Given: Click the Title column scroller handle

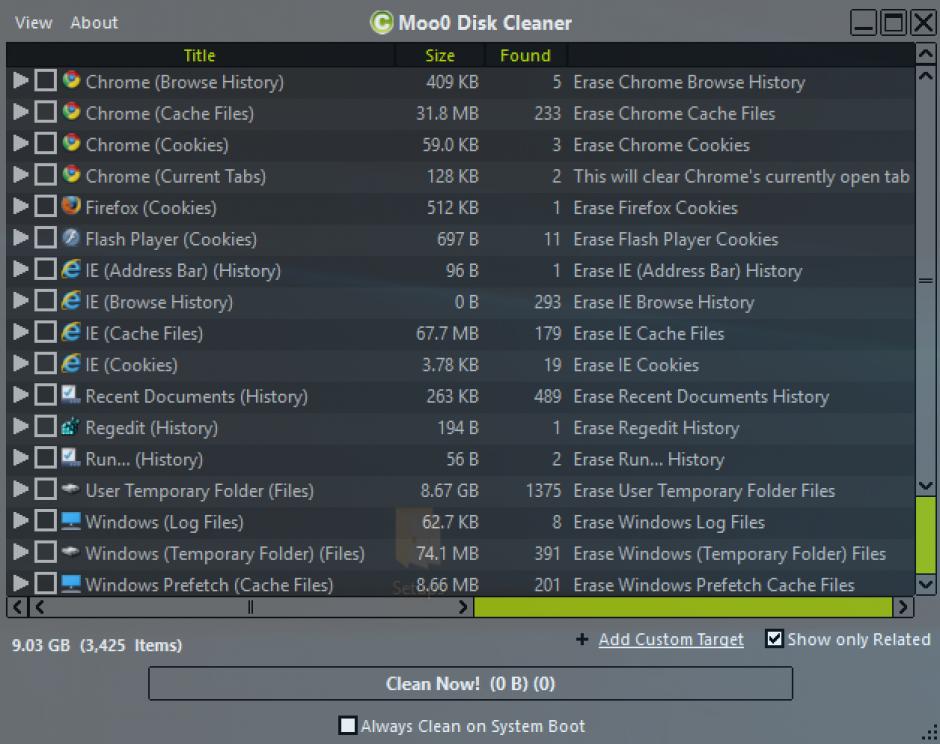Looking at the screenshot, I should point(251,607).
